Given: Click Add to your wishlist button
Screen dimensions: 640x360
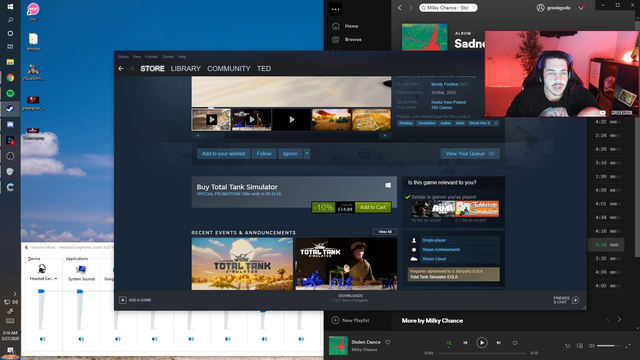Looking at the screenshot, I should click(223, 154).
